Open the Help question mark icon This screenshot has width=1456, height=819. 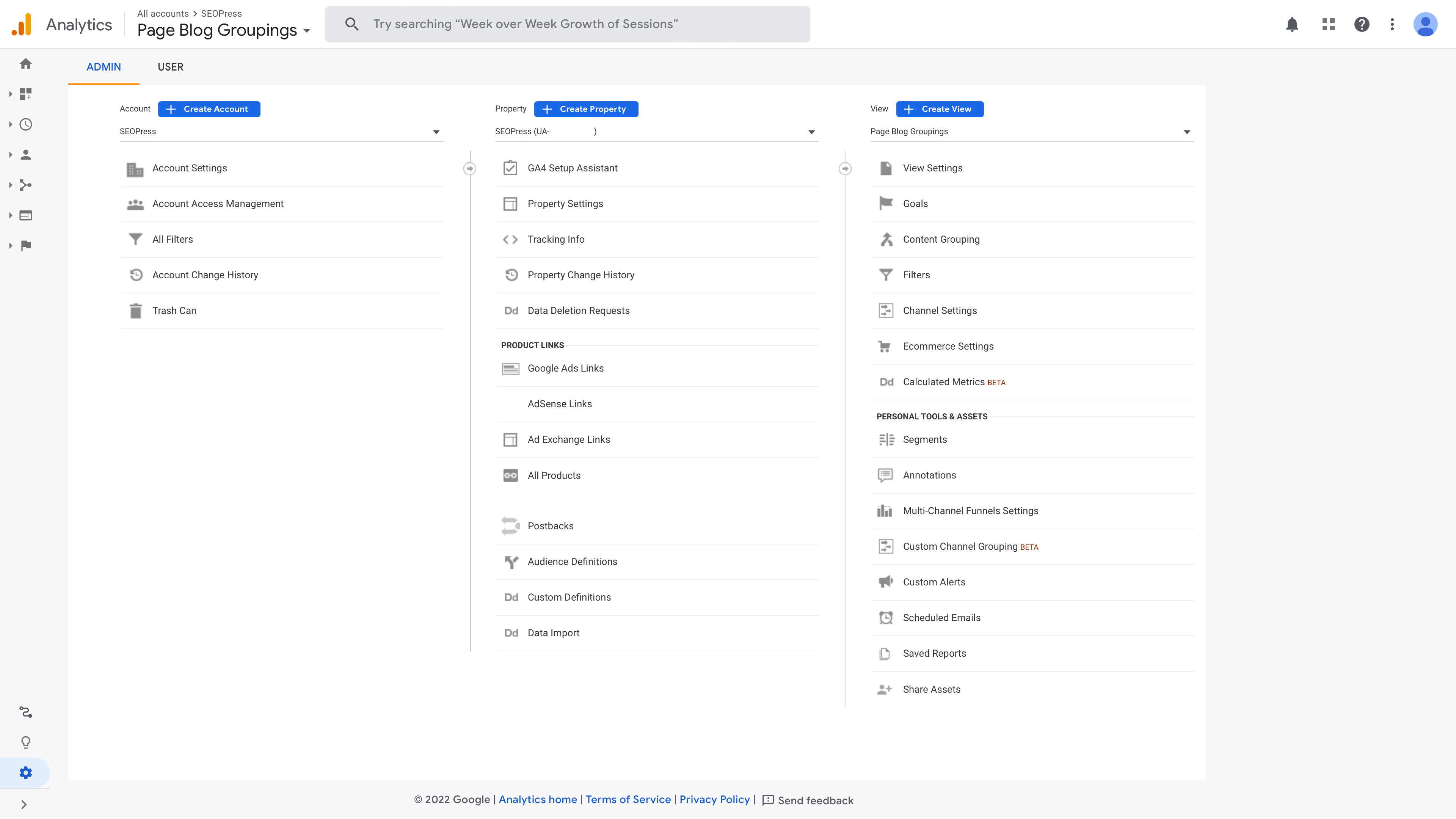pos(1362,24)
